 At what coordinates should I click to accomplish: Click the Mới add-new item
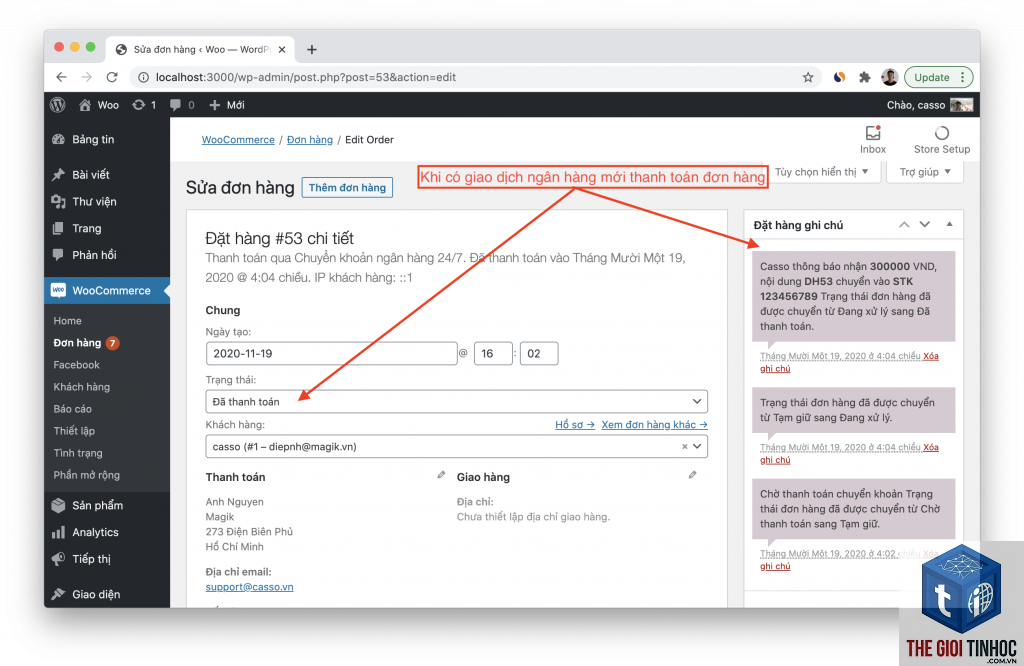[227, 104]
